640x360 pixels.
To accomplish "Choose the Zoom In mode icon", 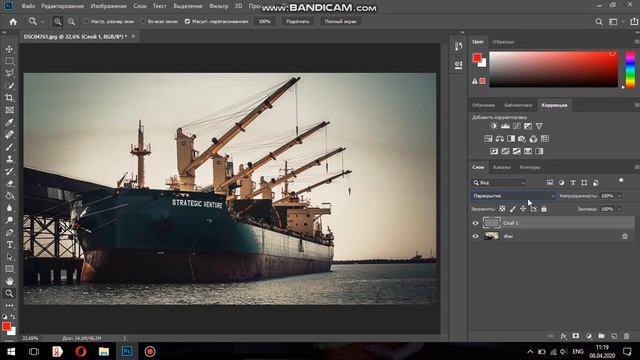I will tap(58, 22).
